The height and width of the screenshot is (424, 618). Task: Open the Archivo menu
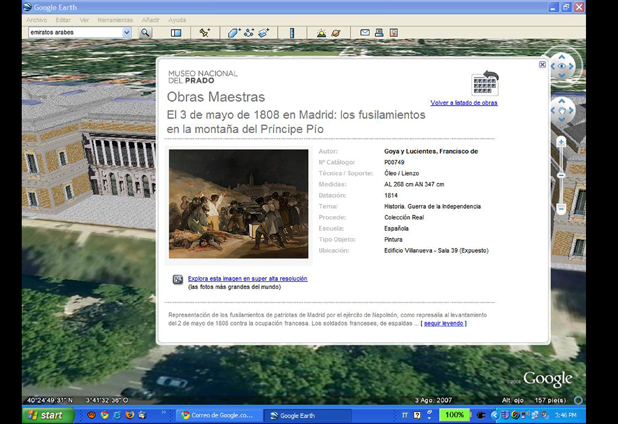[37, 20]
